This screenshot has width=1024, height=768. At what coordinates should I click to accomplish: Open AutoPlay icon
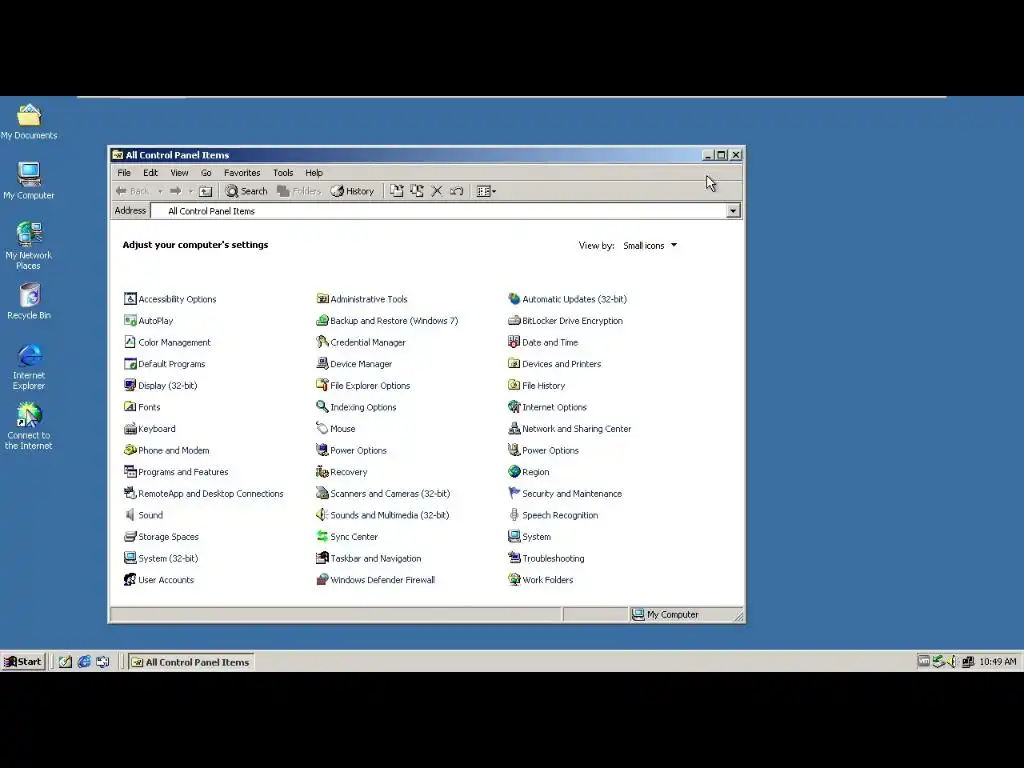pyautogui.click(x=130, y=320)
